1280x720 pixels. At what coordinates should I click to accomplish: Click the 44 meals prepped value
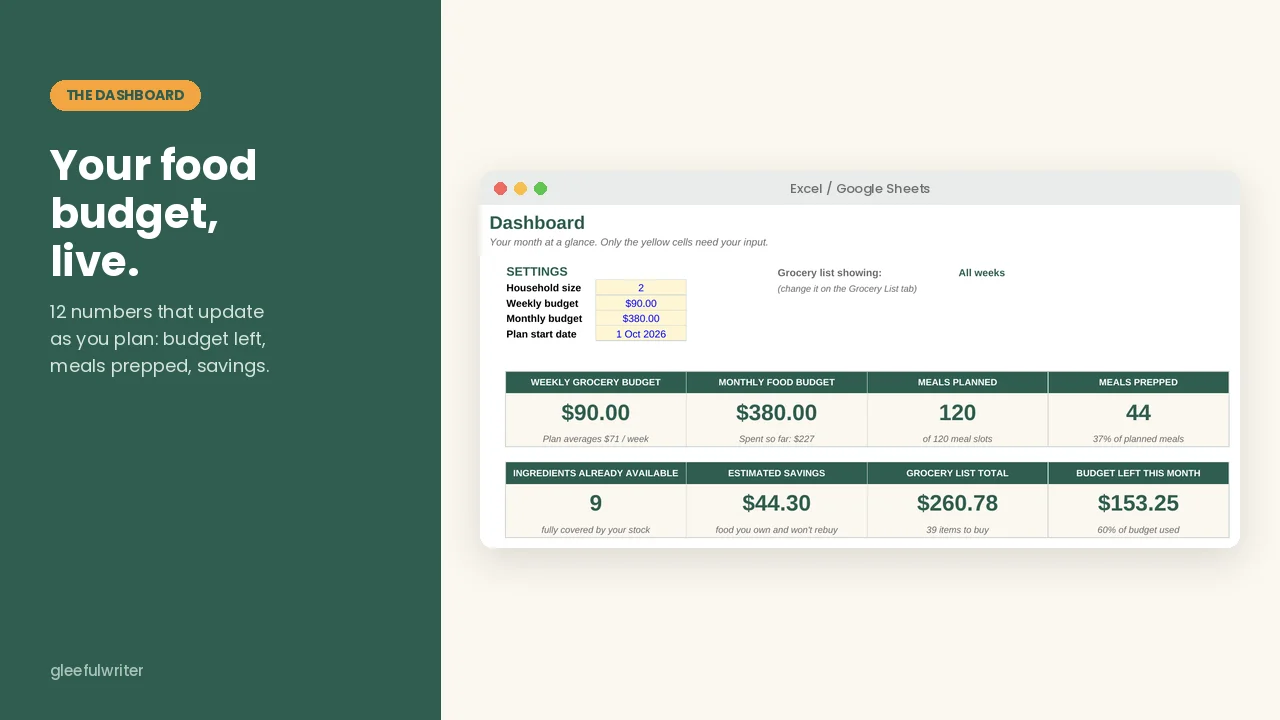(1138, 413)
